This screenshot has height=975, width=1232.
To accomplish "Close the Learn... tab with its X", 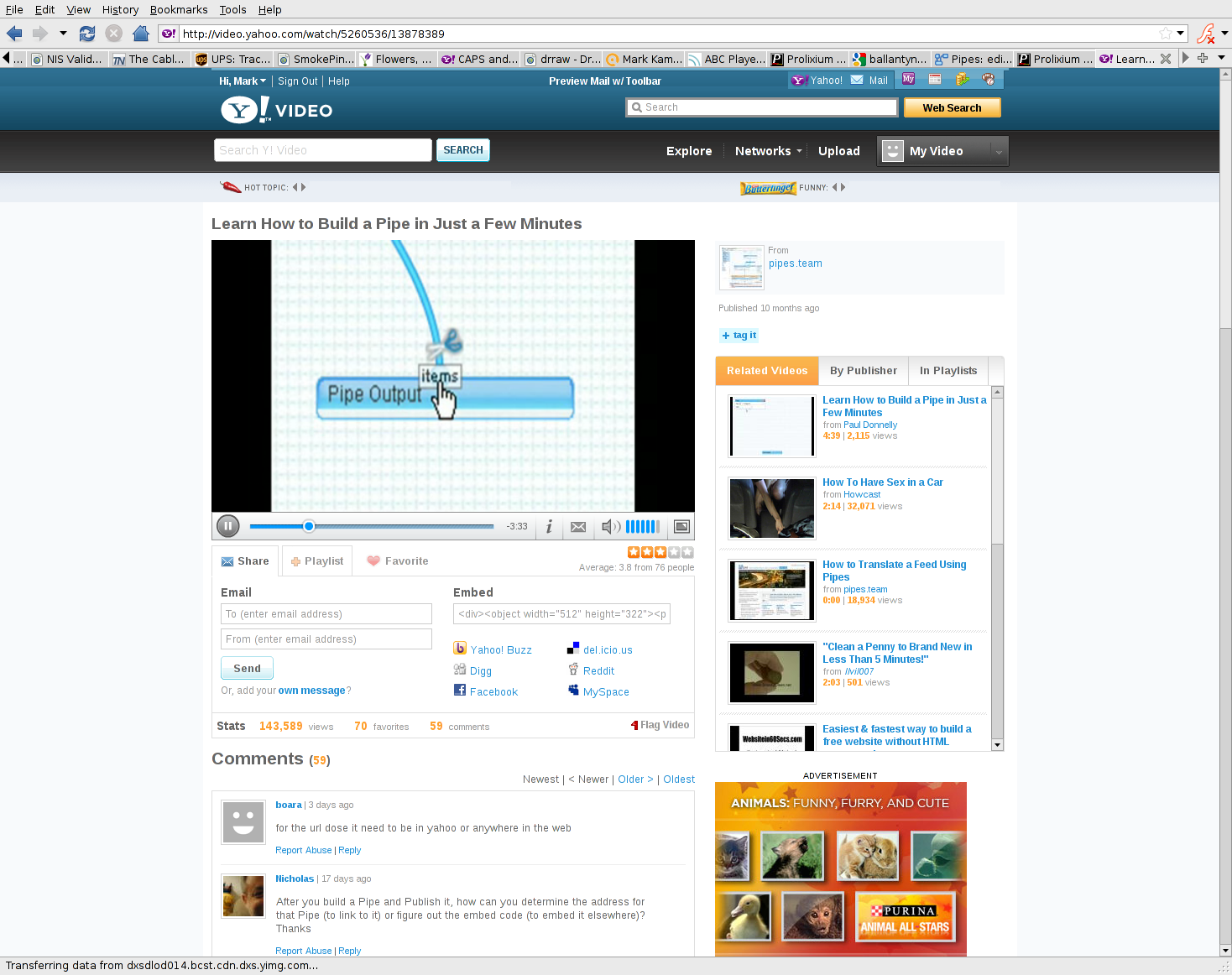I will click(x=1166, y=59).
